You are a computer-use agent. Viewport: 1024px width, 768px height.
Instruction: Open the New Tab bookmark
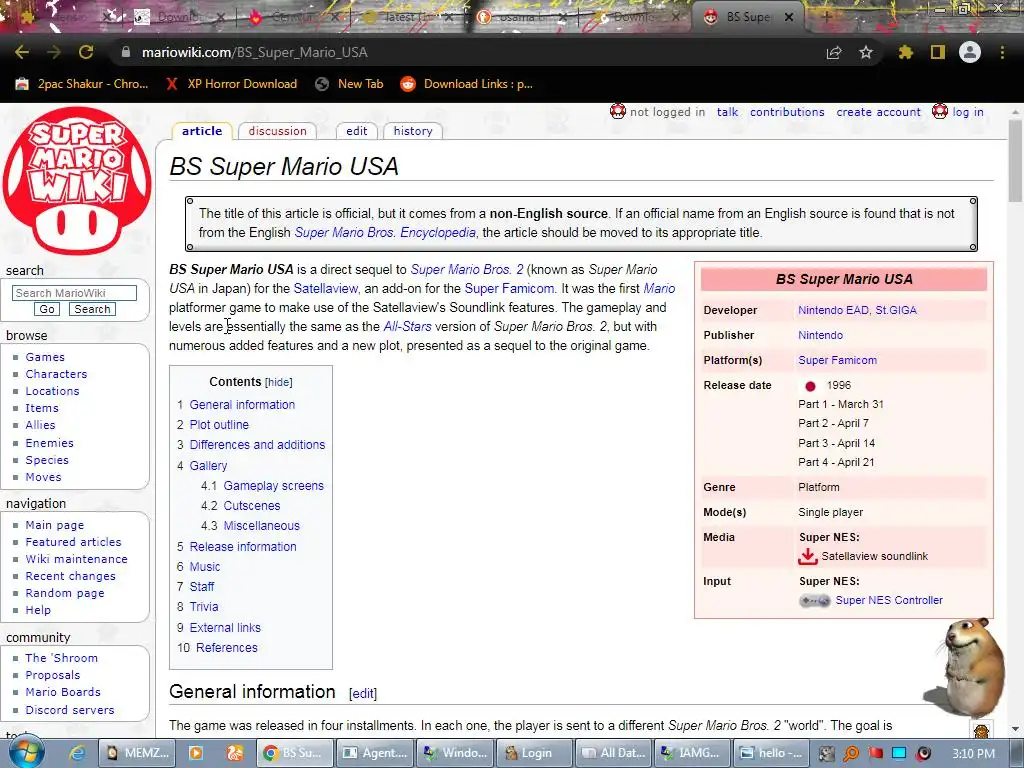pyautogui.click(x=349, y=84)
